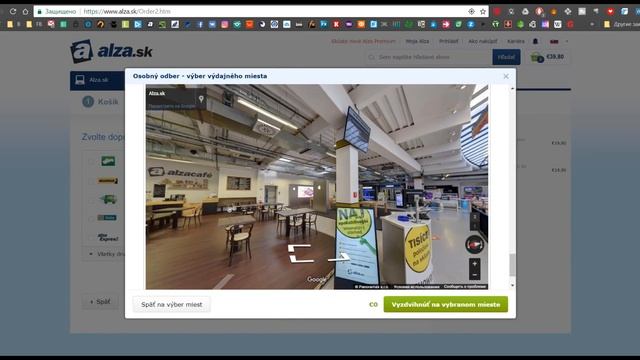Open the language flag selector
This screenshot has width=640, height=360.
pyautogui.click(x=554, y=41)
